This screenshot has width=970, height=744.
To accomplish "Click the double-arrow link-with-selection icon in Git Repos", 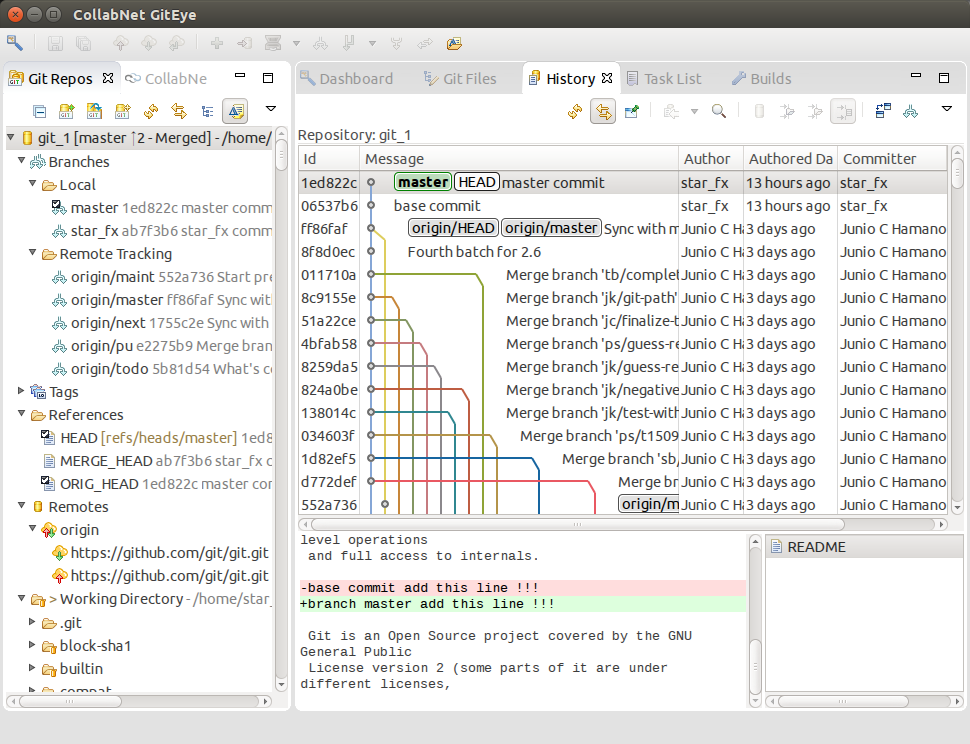I will click(x=179, y=111).
